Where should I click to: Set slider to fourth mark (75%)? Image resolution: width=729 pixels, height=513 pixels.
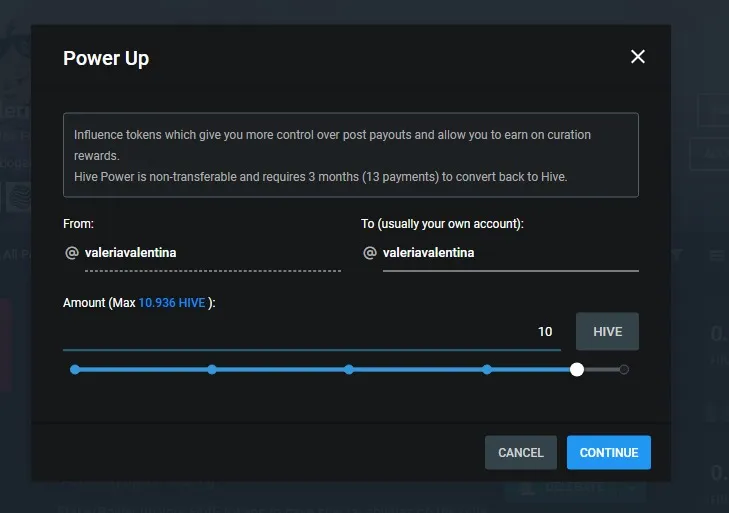tap(487, 370)
